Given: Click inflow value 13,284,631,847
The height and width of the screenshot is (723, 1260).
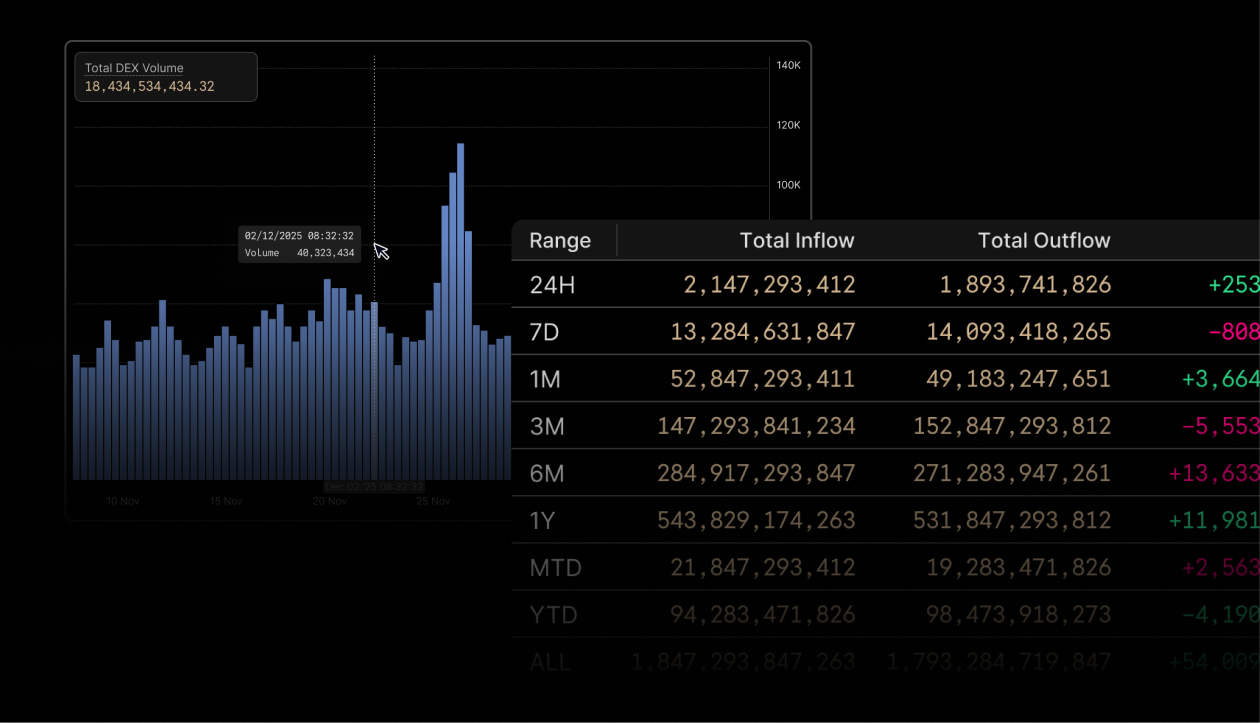Looking at the screenshot, I should coord(763,332).
